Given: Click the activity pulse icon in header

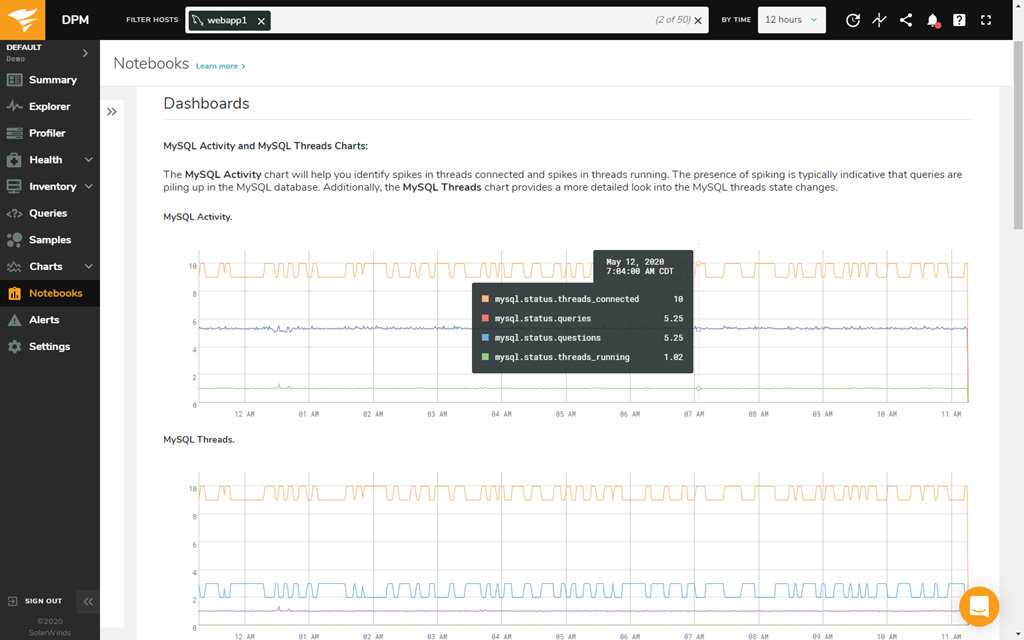Looking at the screenshot, I should tap(879, 20).
